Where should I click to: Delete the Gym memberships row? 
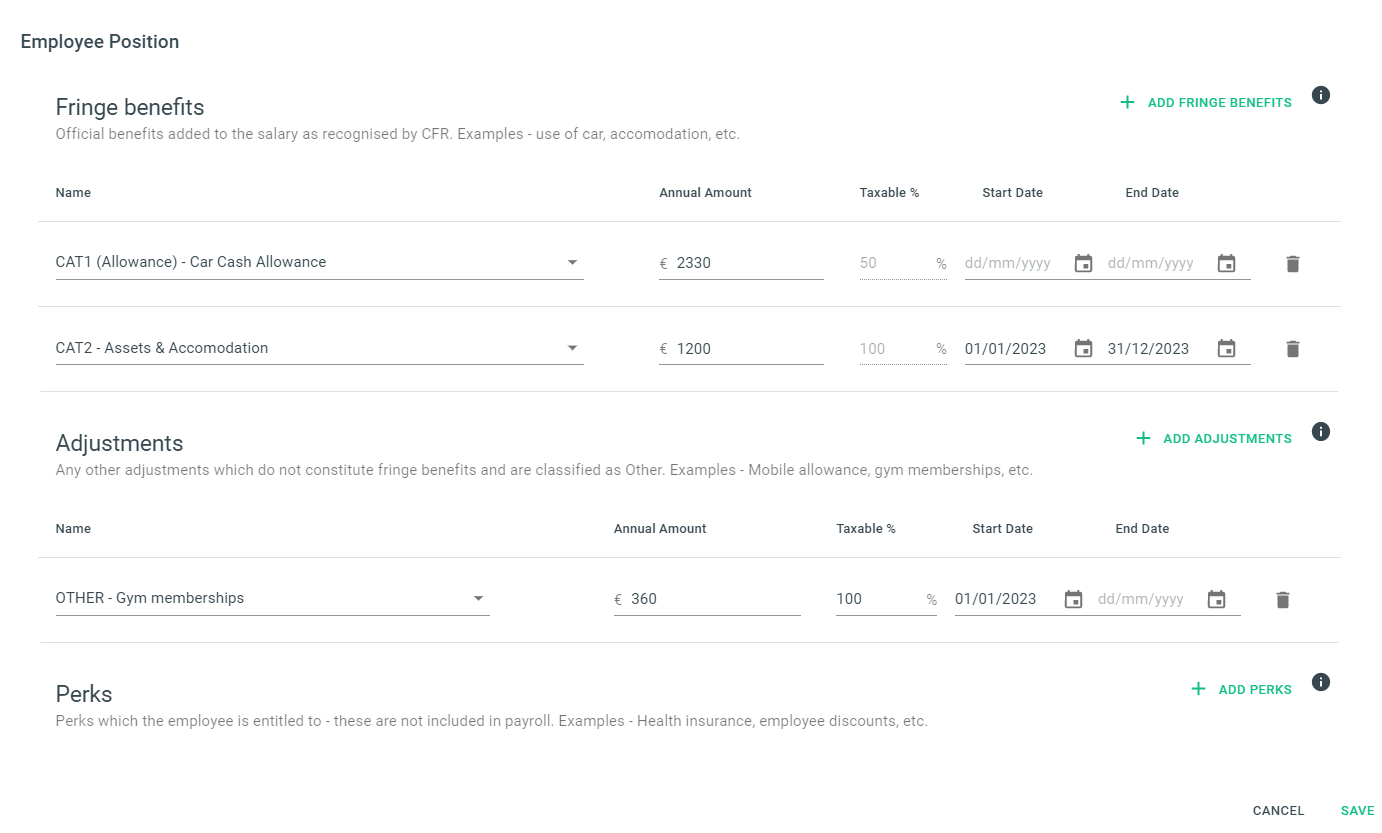click(x=1282, y=600)
